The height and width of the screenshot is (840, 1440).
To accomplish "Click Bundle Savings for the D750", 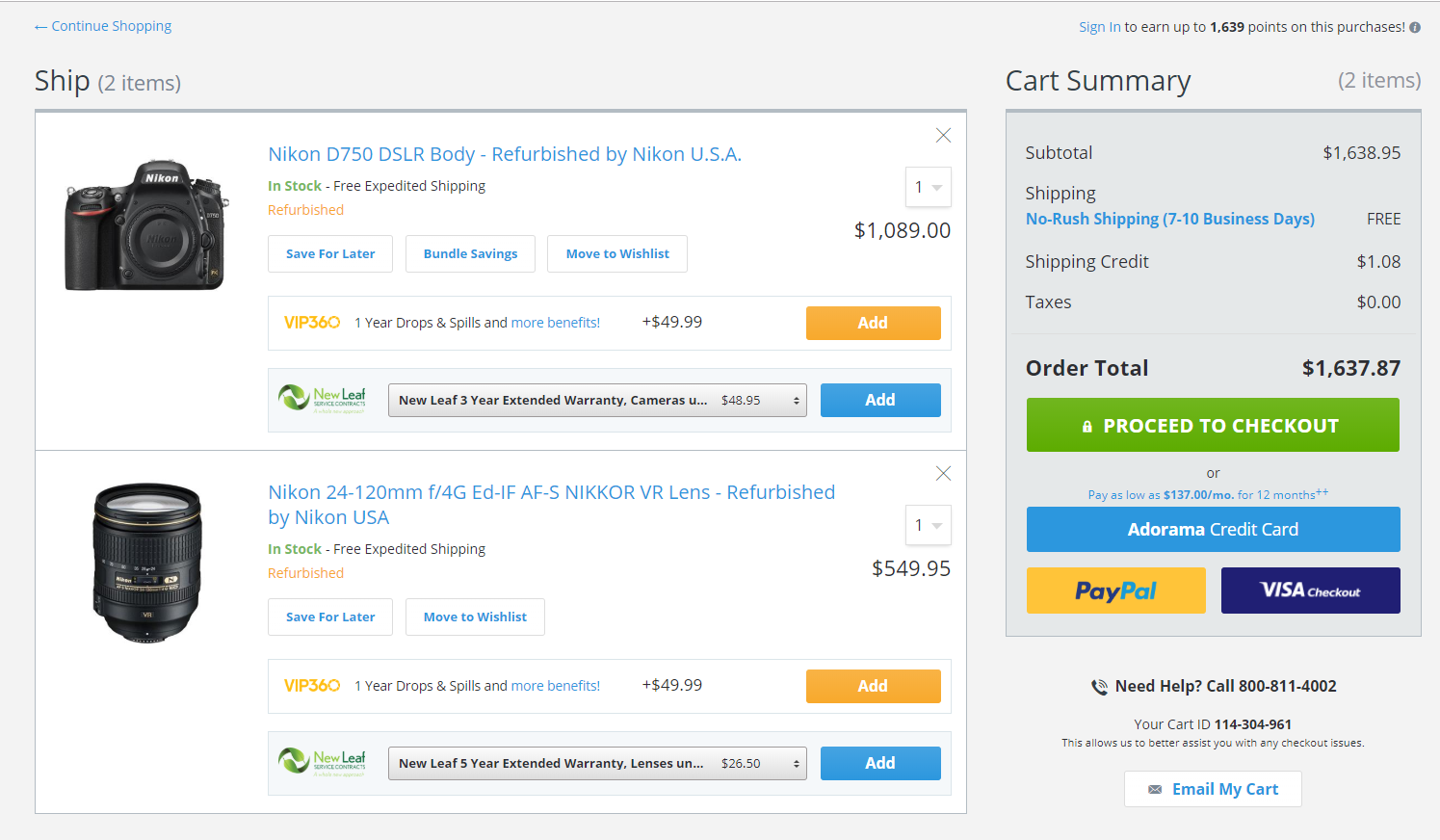I will pyautogui.click(x=470, y=254).
